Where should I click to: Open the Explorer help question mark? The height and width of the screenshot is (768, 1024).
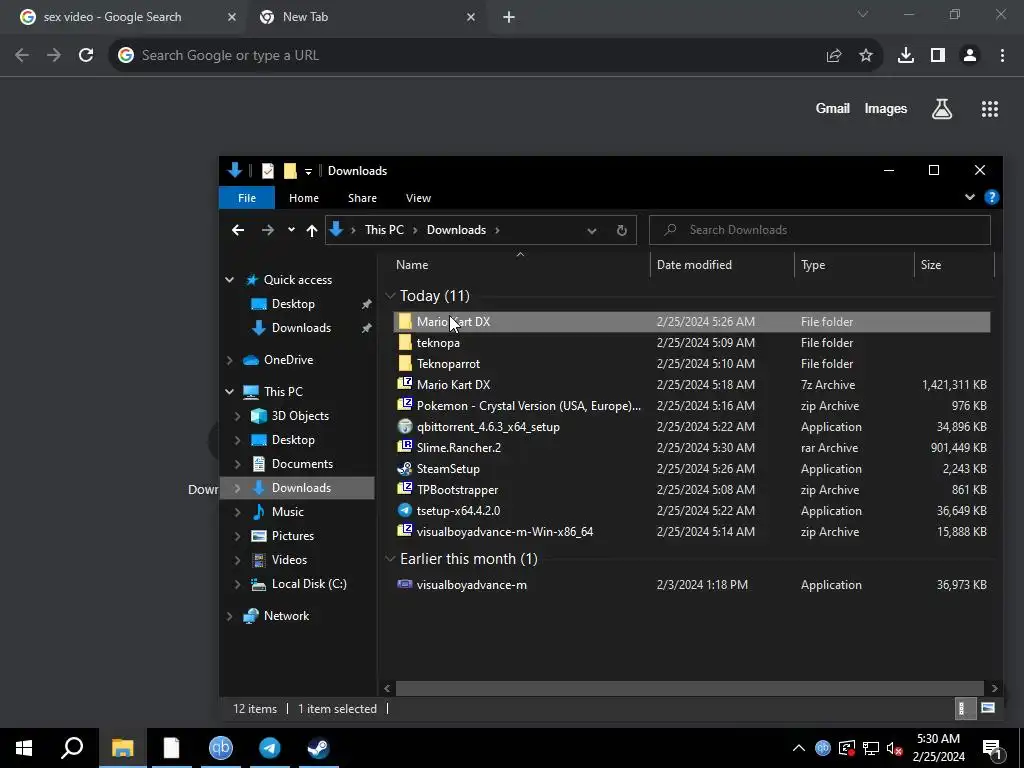tap(991, 197)
